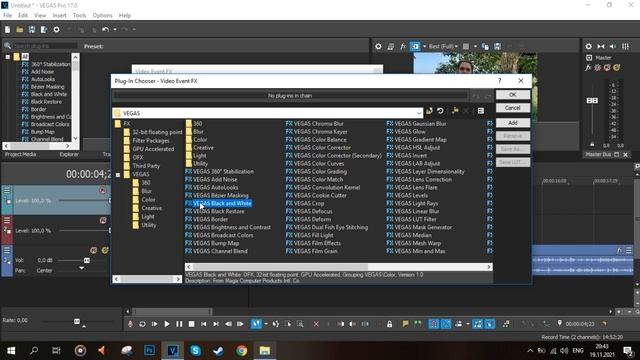
Task: Click the New Folder icon in Plug-In Chooser
Action: pyautogui.click(x=455, y=111)
